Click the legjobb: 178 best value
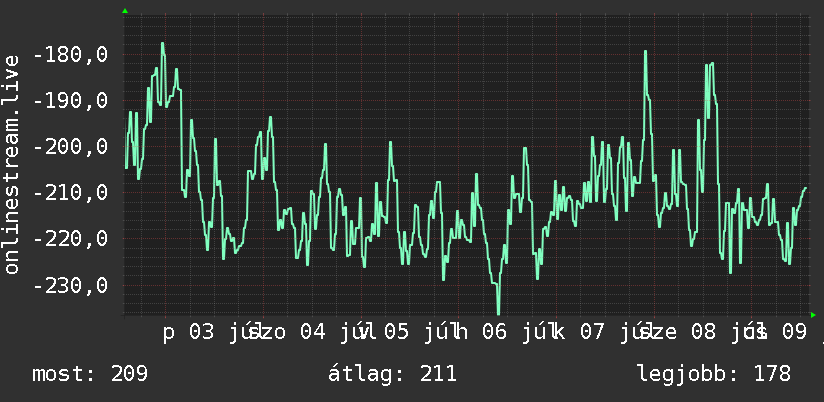 pyautogui.click(x=714, y=374)
